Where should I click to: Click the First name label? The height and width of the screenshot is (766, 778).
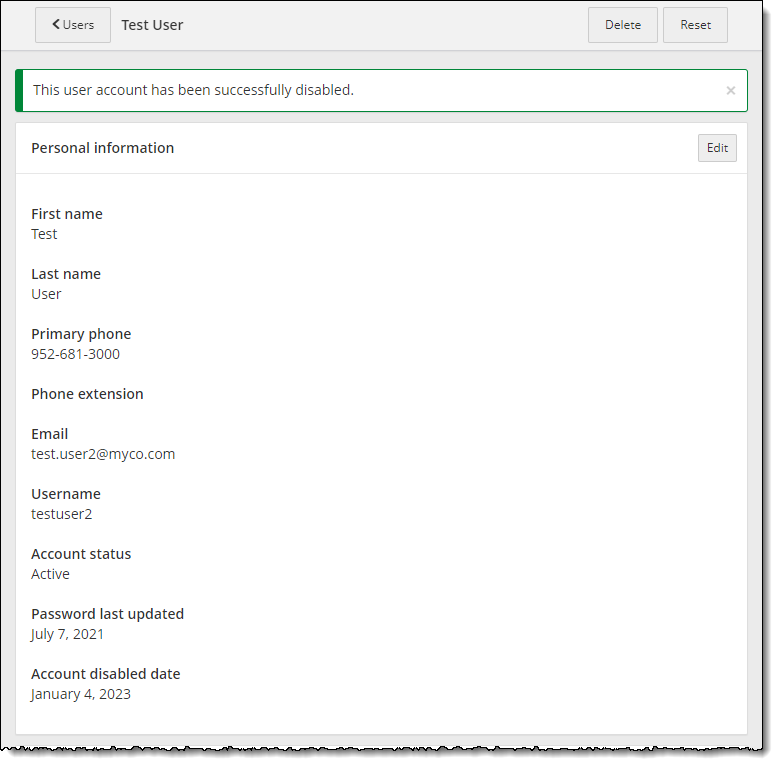67,214
